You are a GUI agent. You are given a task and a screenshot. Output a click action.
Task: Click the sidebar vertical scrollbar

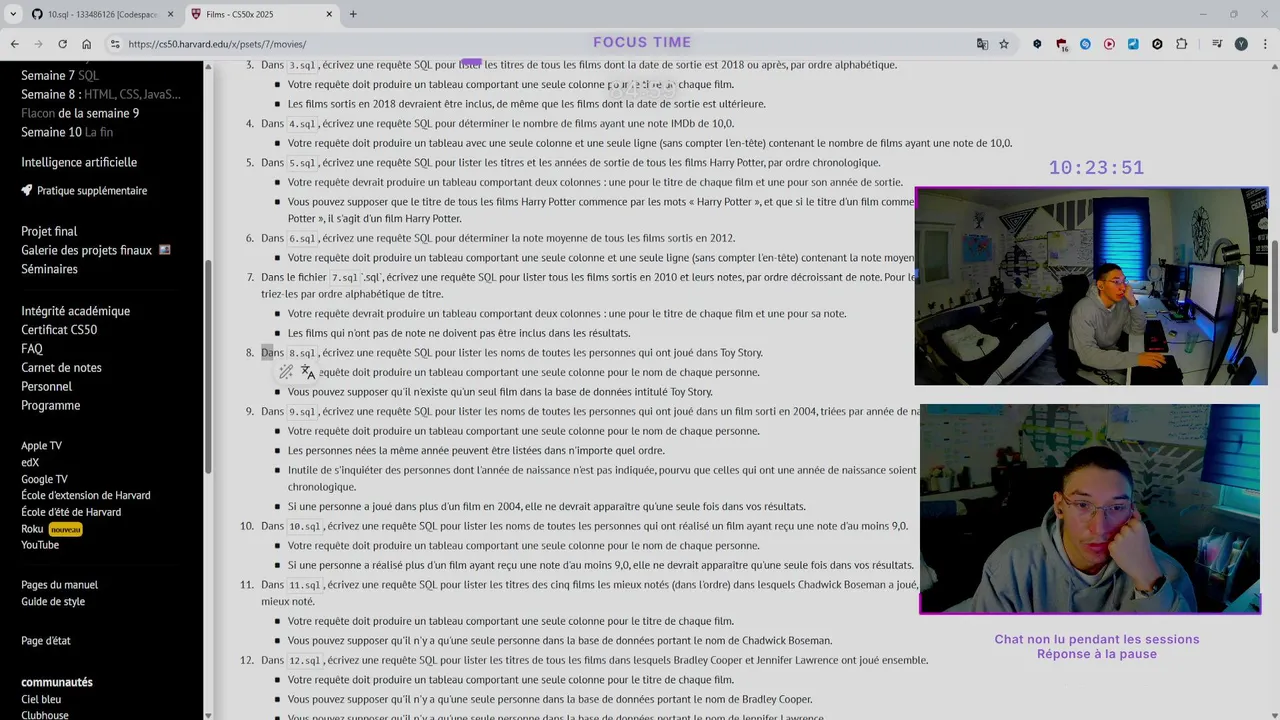click(208, 365)
